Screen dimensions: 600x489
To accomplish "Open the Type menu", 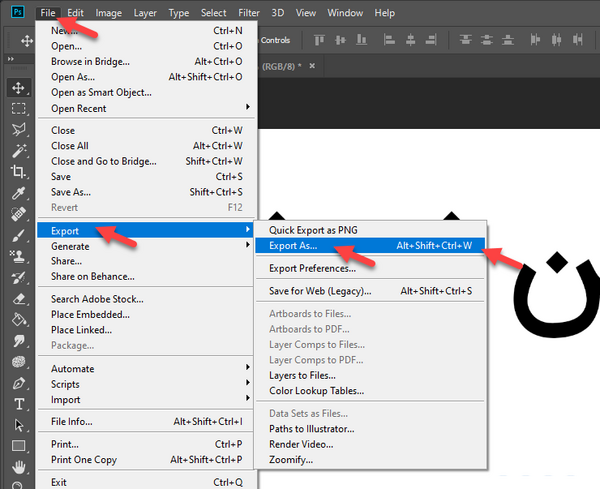I will pyautogui.click(x=179, y=13).
